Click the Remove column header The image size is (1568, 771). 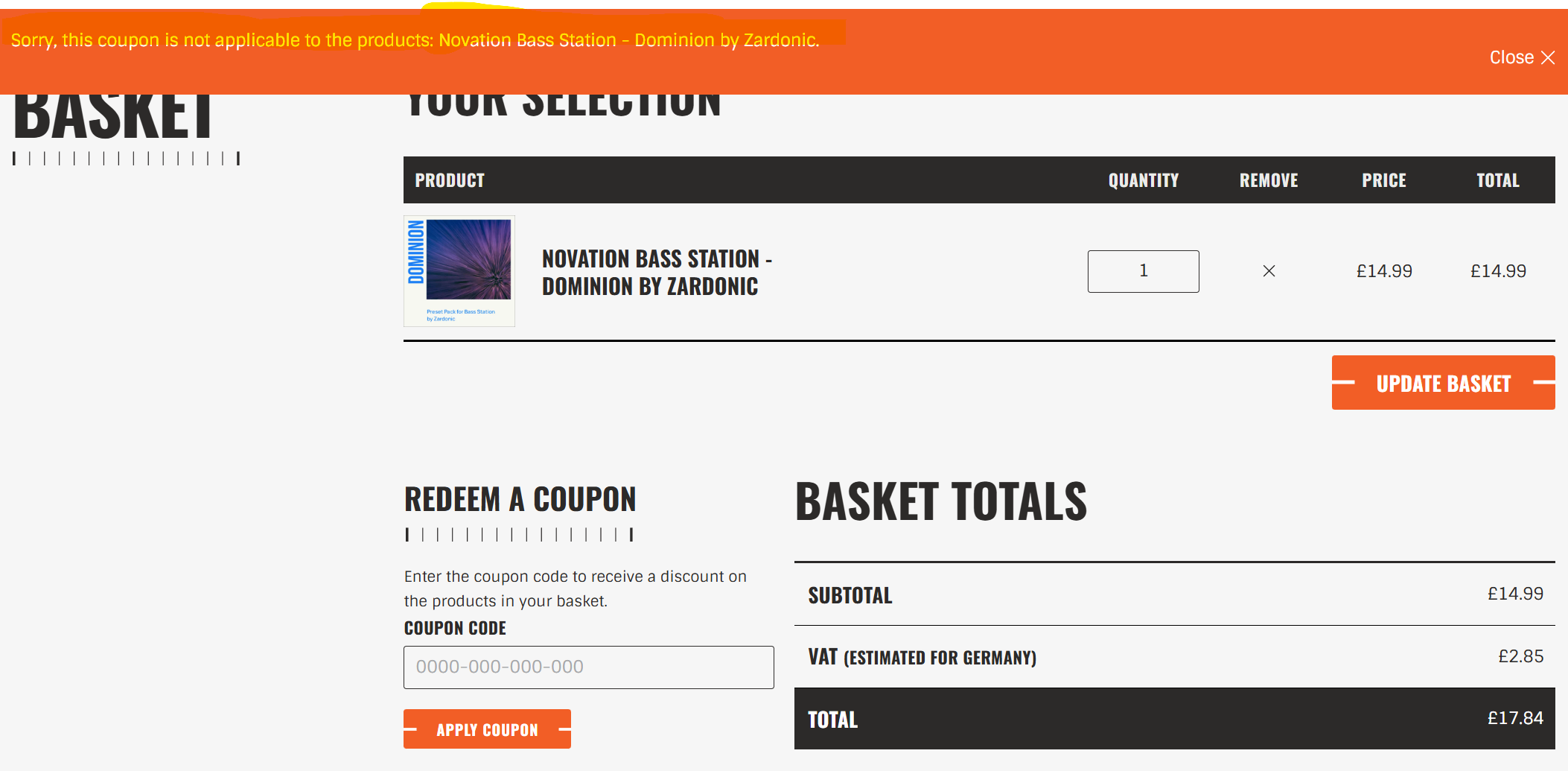(1269, 180)
